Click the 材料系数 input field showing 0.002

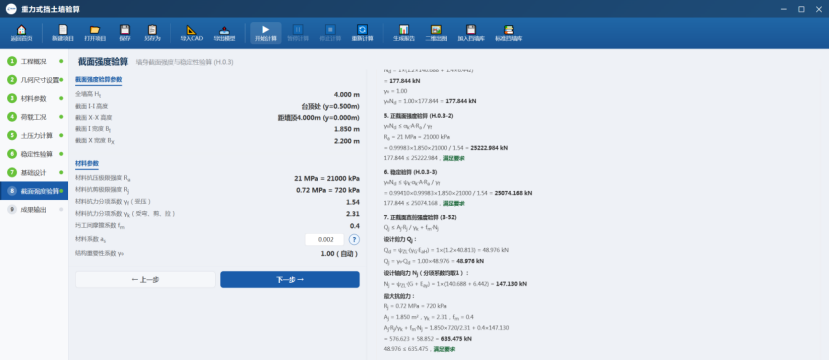(325, 239)
